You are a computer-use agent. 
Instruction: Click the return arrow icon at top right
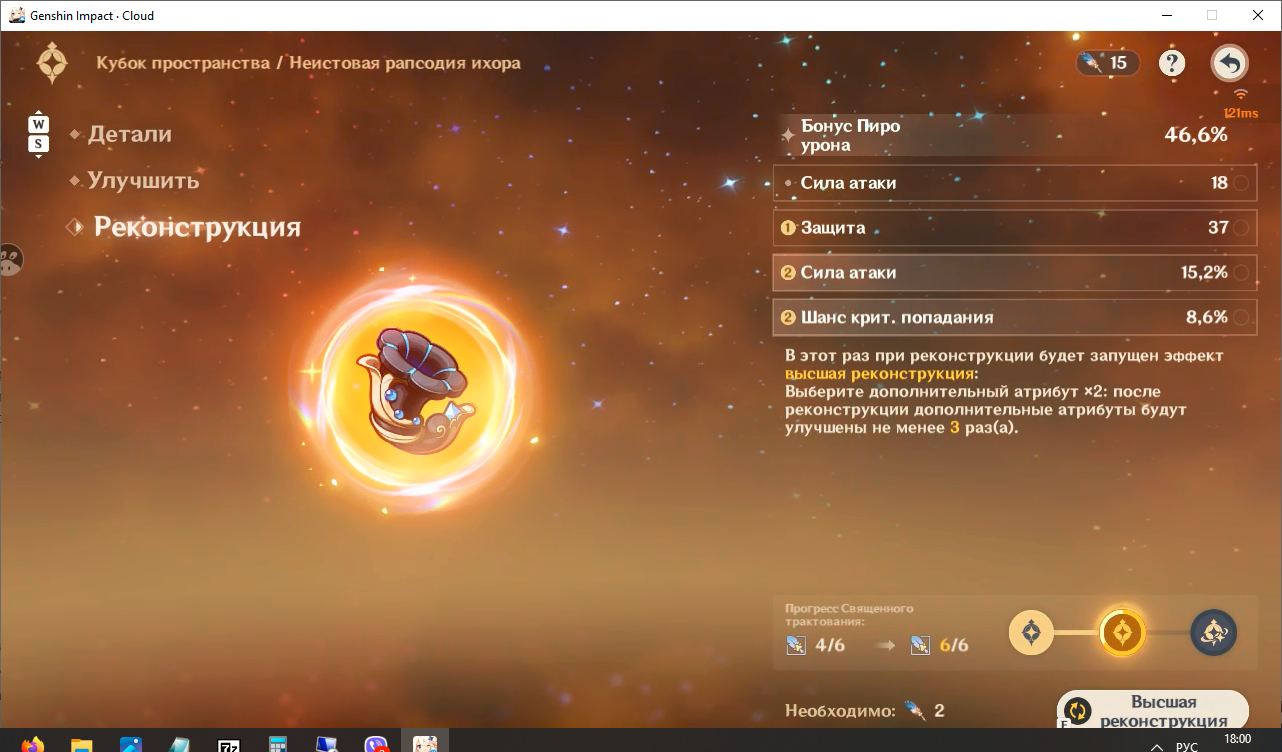(1229, 64)
